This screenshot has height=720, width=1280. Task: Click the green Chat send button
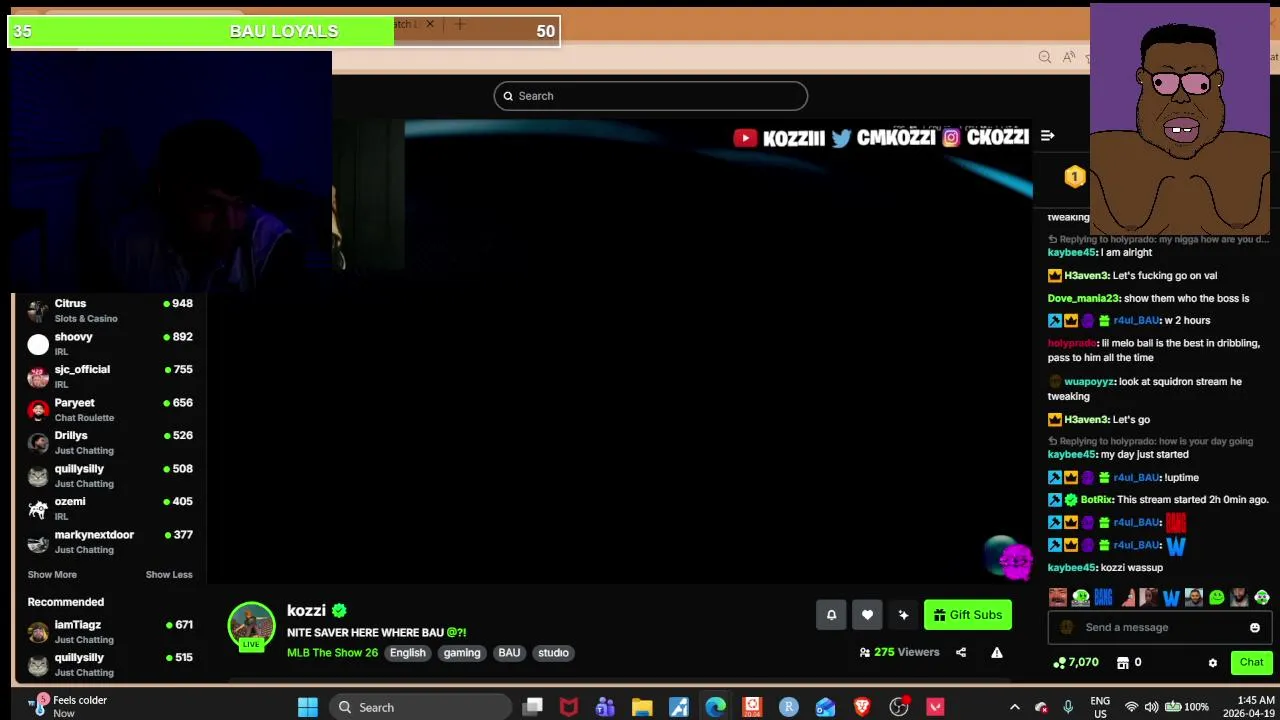point(1252,662)
